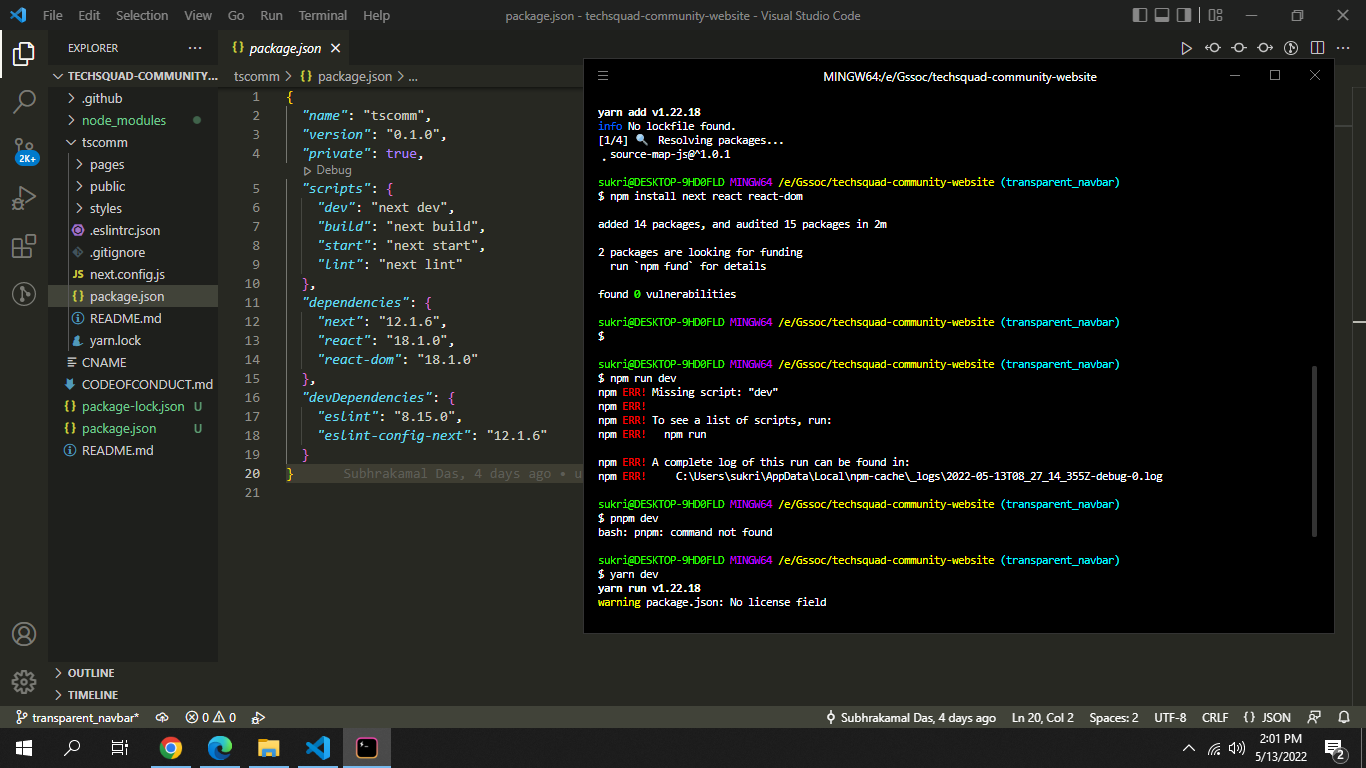Expand the TIMELINE section
The image size is (1366, 768).
(133, 695)
